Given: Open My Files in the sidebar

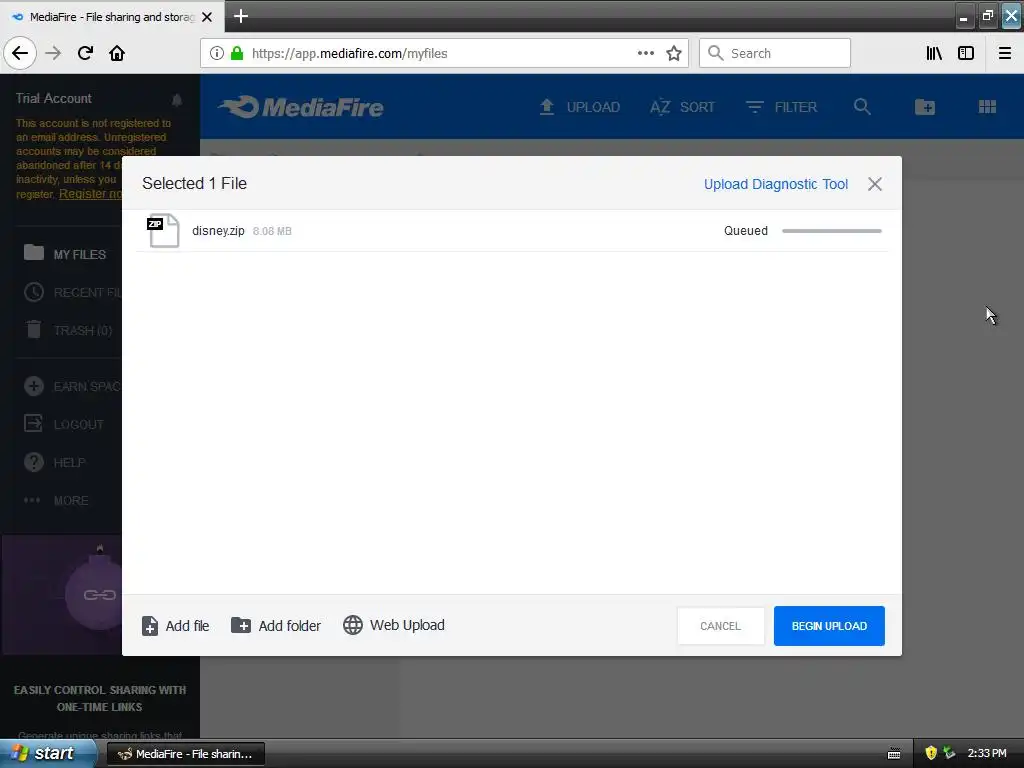Looking at the screenshot, I should (x=65, y=253).
